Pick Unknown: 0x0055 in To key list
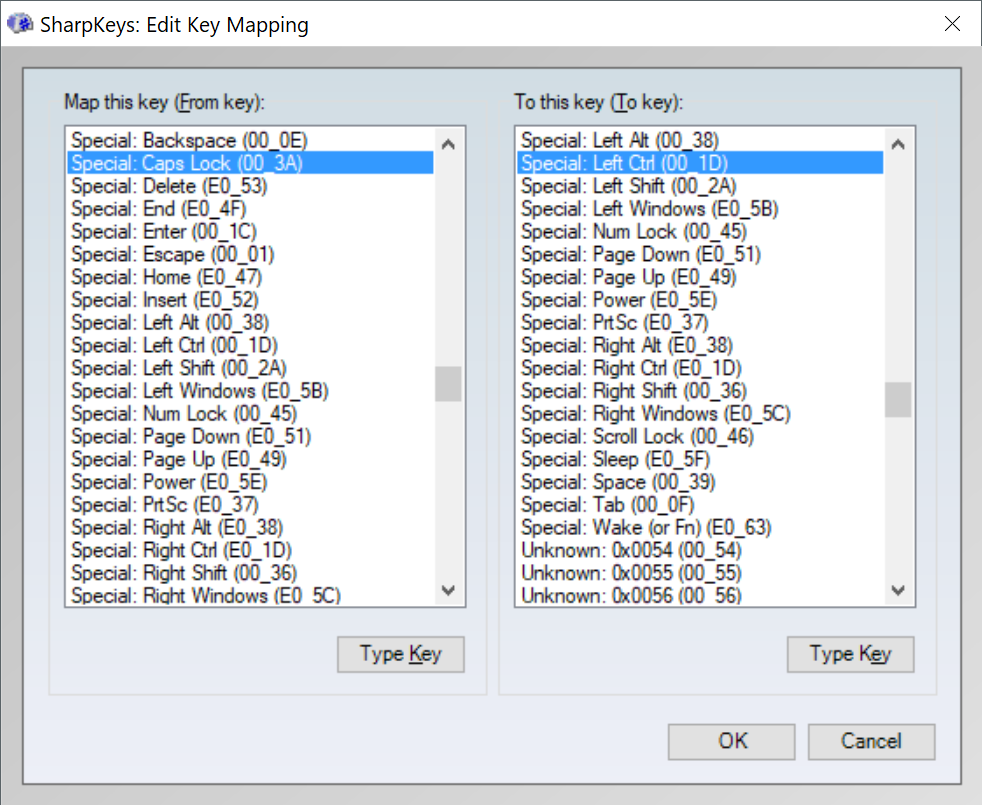 (700, 573)
